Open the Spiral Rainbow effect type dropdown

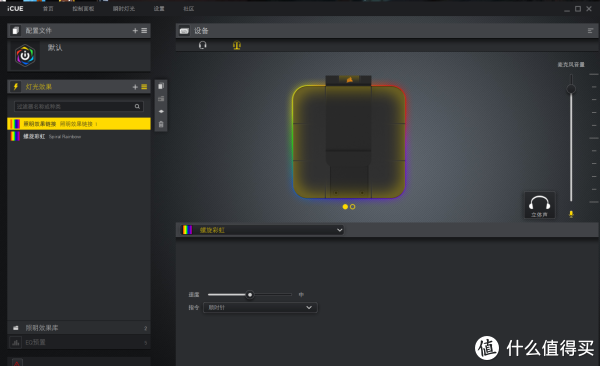tap(262, 230)
